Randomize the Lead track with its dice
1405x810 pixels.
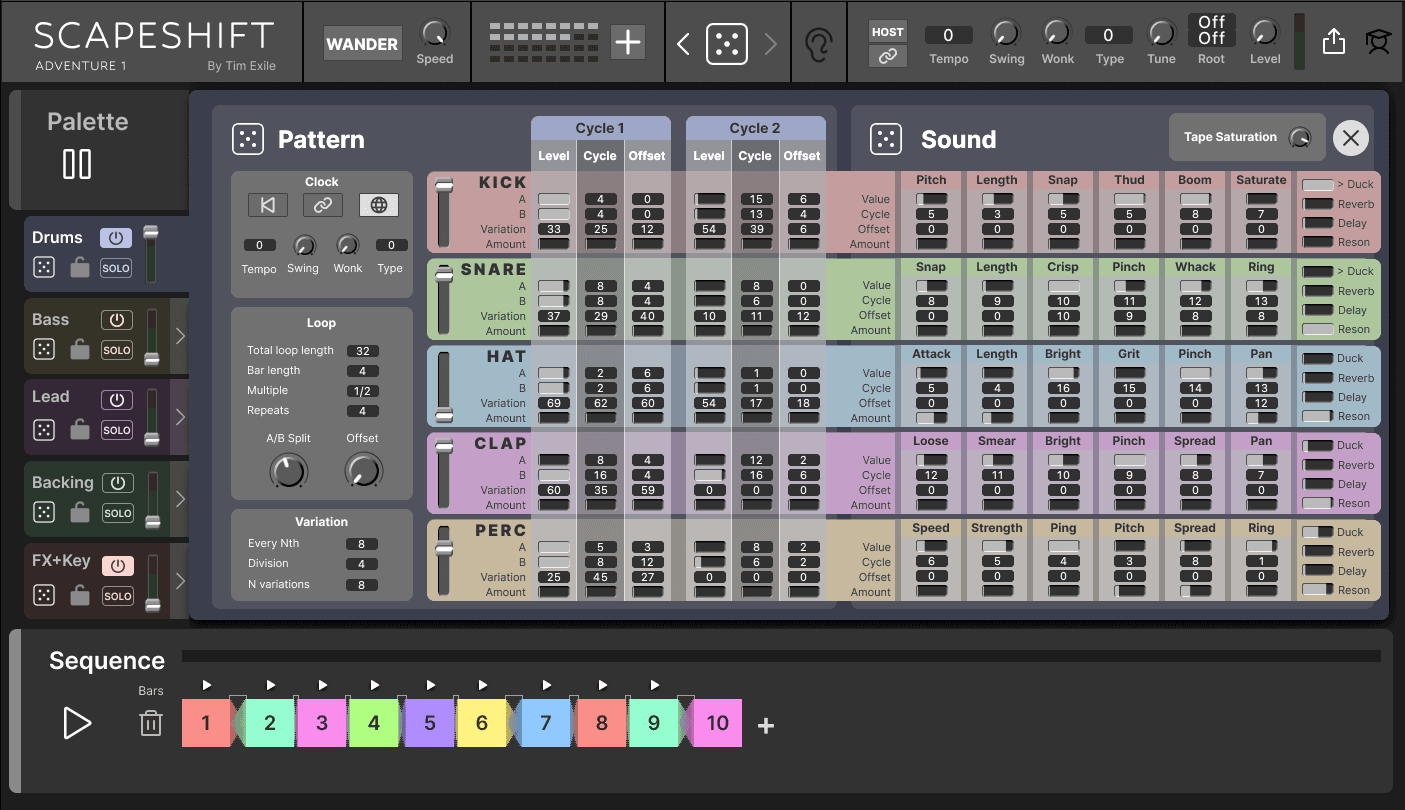(44, 430)
